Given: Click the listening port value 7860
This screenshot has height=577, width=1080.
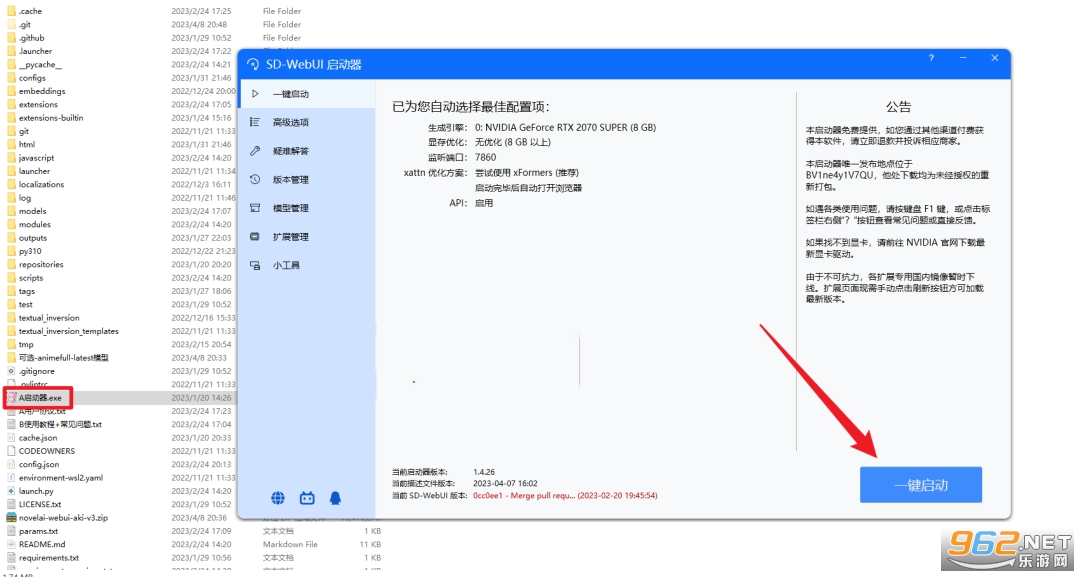Looking at the screenshot, I should tap(485, 158).
